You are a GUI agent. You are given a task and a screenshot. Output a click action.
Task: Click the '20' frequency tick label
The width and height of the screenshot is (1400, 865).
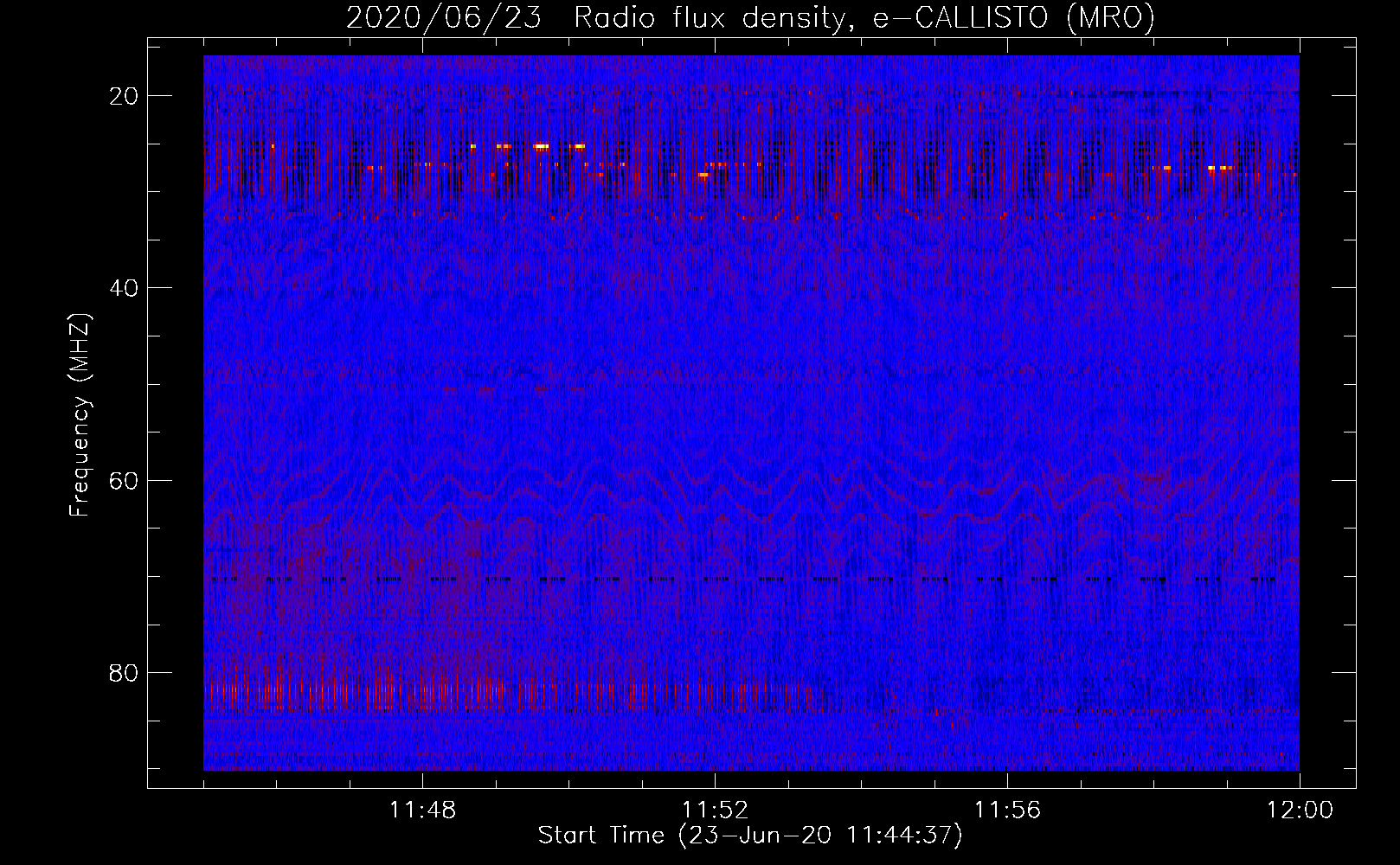(x=125, y=96)
